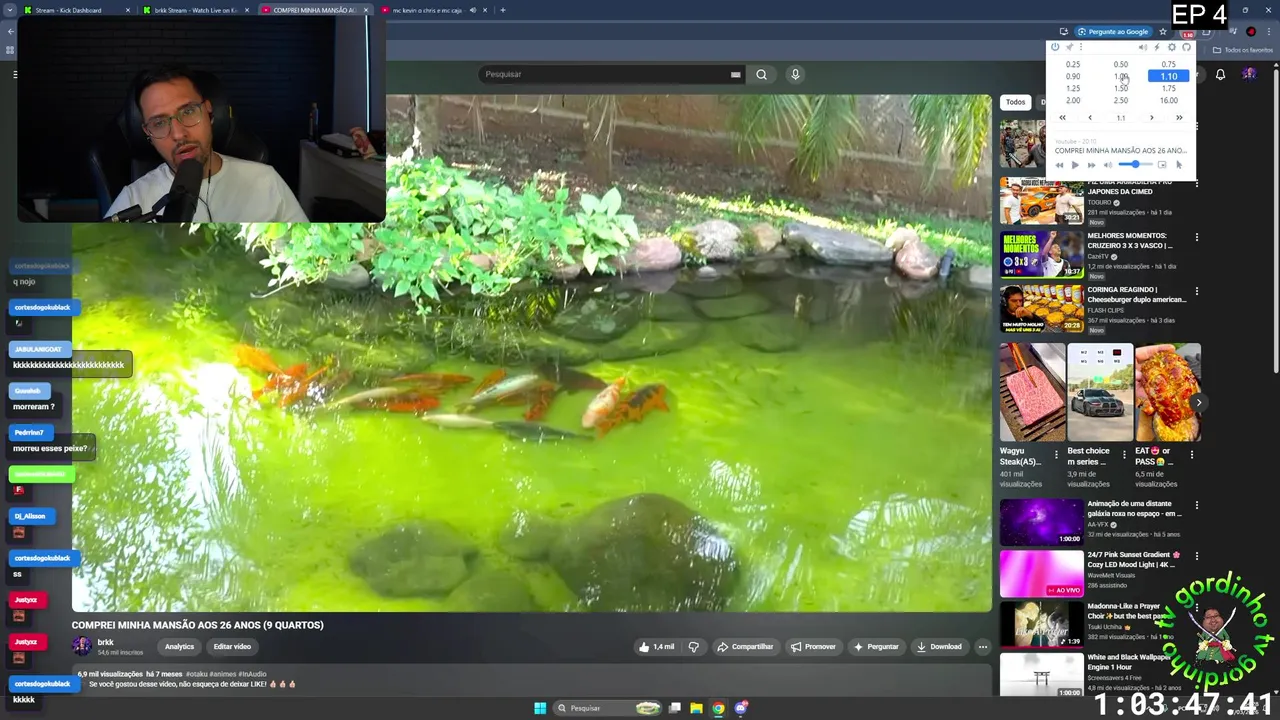Click YouTube search magnifier button
Image resolution: width=1280 pixels, height=720 pixels.
pyautogui.click(x=761, y=74)
